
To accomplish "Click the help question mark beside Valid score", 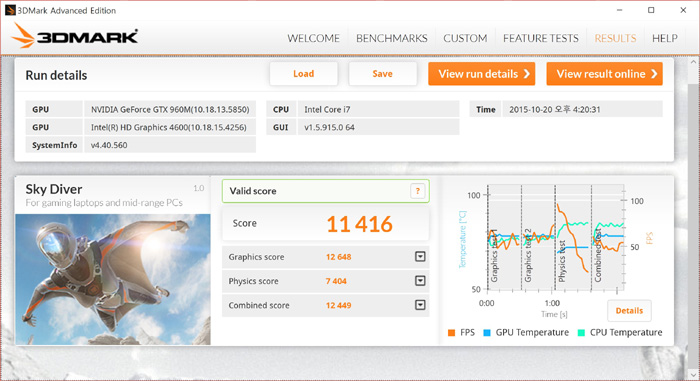I will pyautogui.click(x=417, y=191).
